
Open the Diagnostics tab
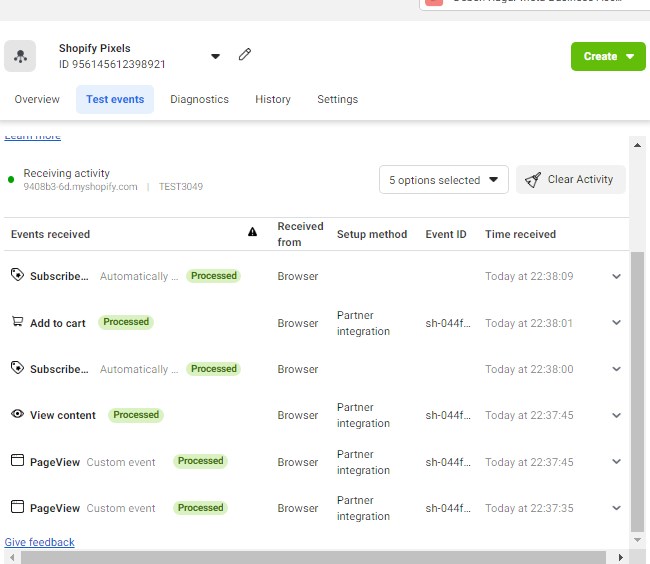pyautogui.click(x=199, y=99)
